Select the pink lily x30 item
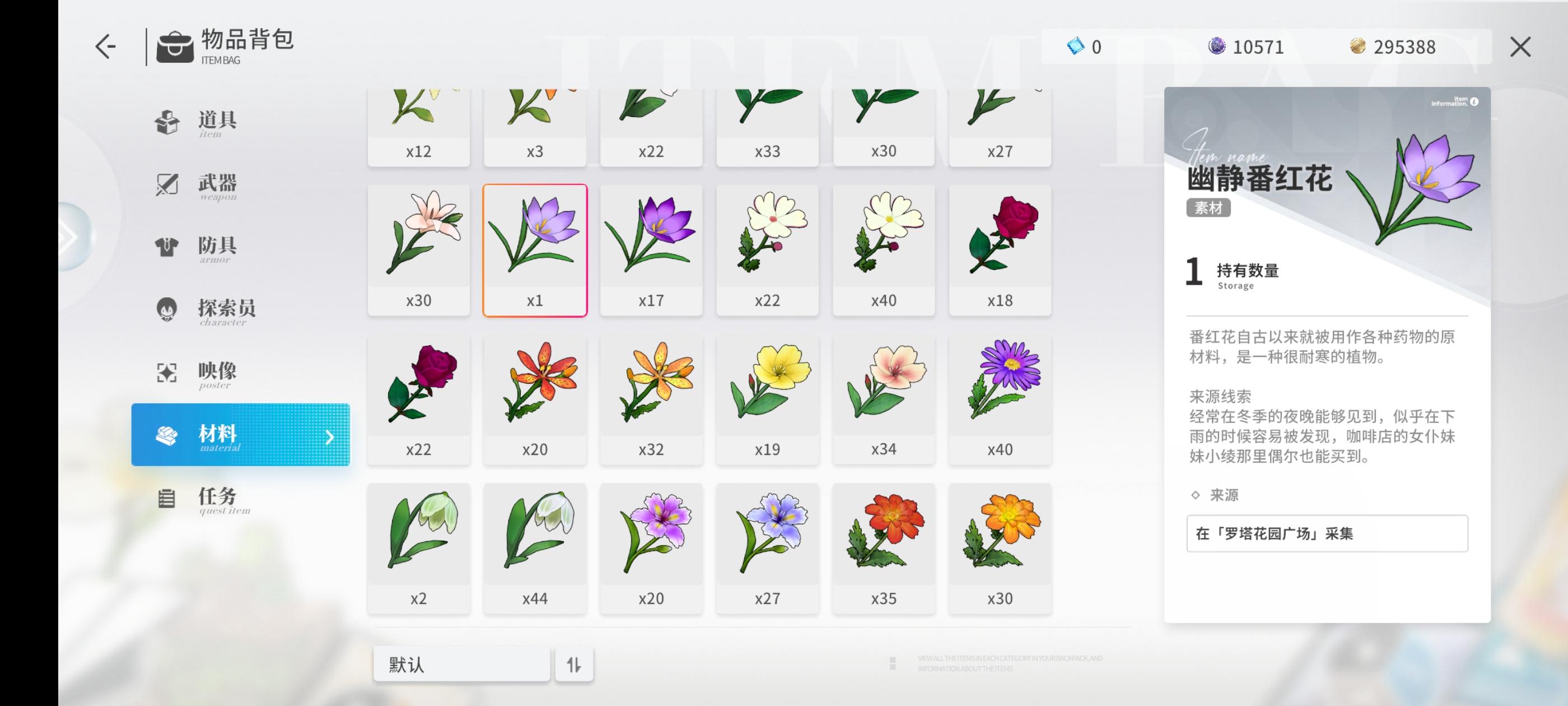 (x=419, y=250)
